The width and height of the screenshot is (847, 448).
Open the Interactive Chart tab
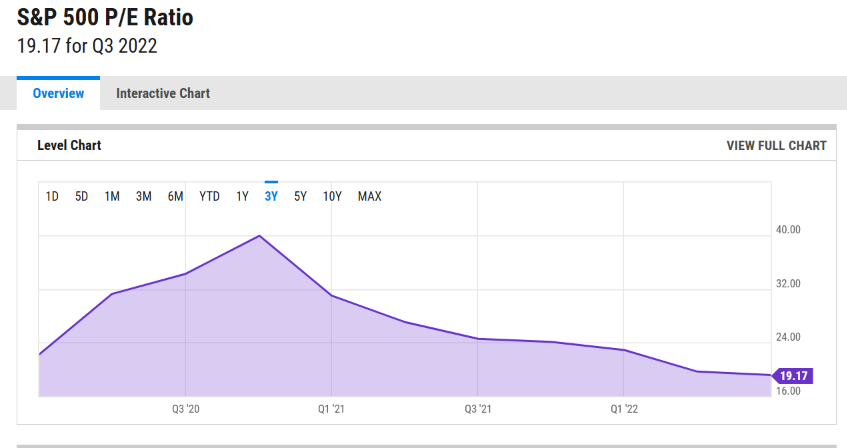[163, 93]
